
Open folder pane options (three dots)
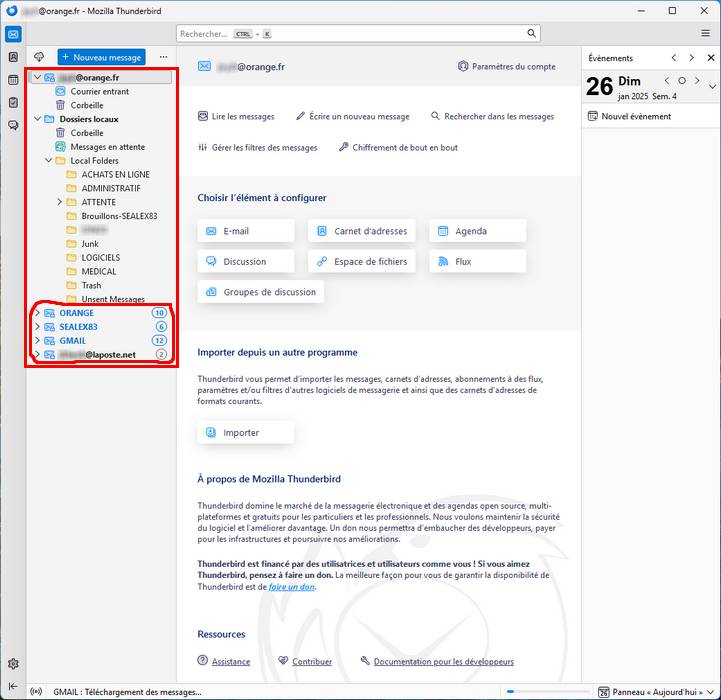163,57
